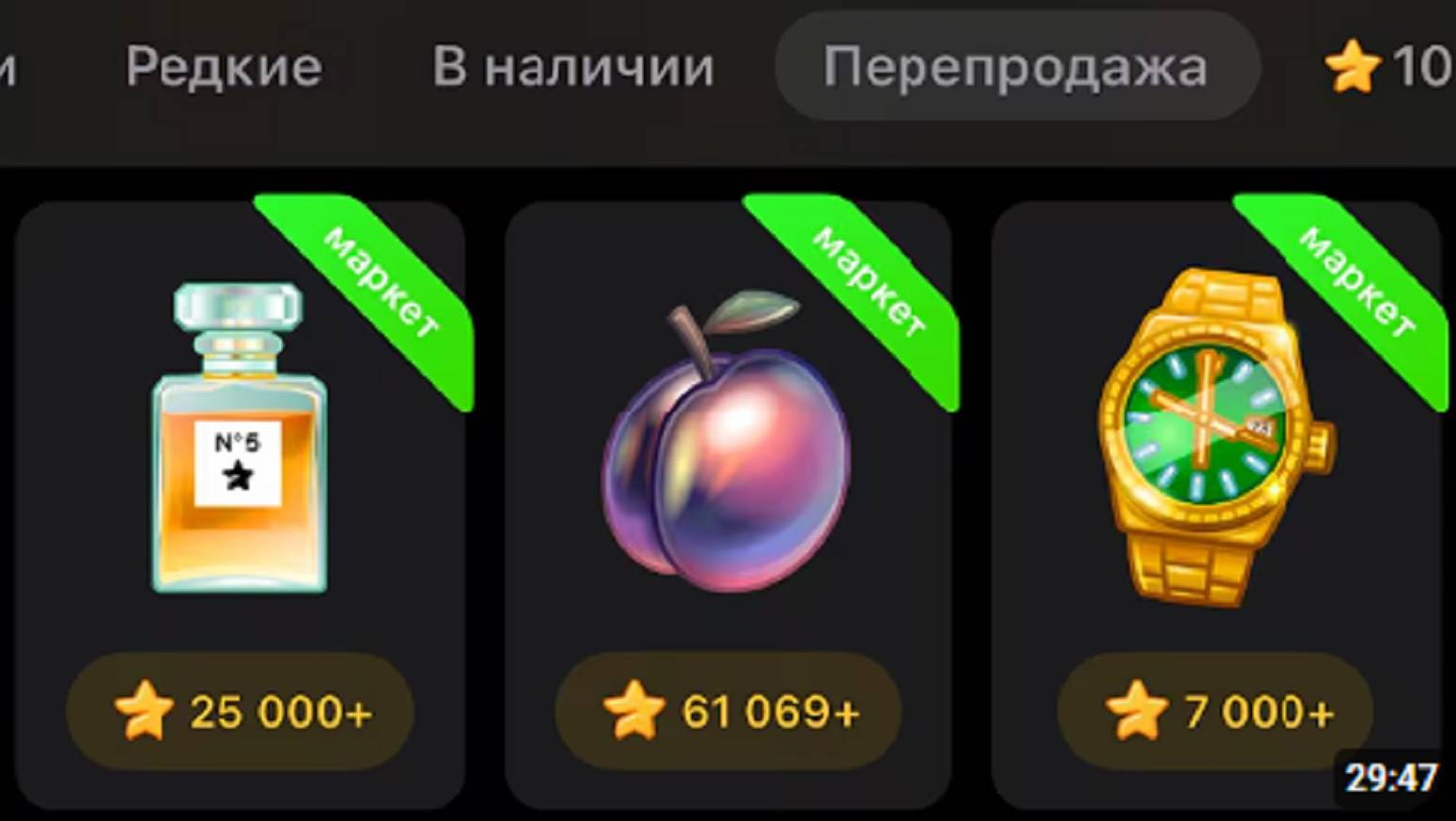
Task: Click the star icon next to 25 000+
Action: click(144, 712)
